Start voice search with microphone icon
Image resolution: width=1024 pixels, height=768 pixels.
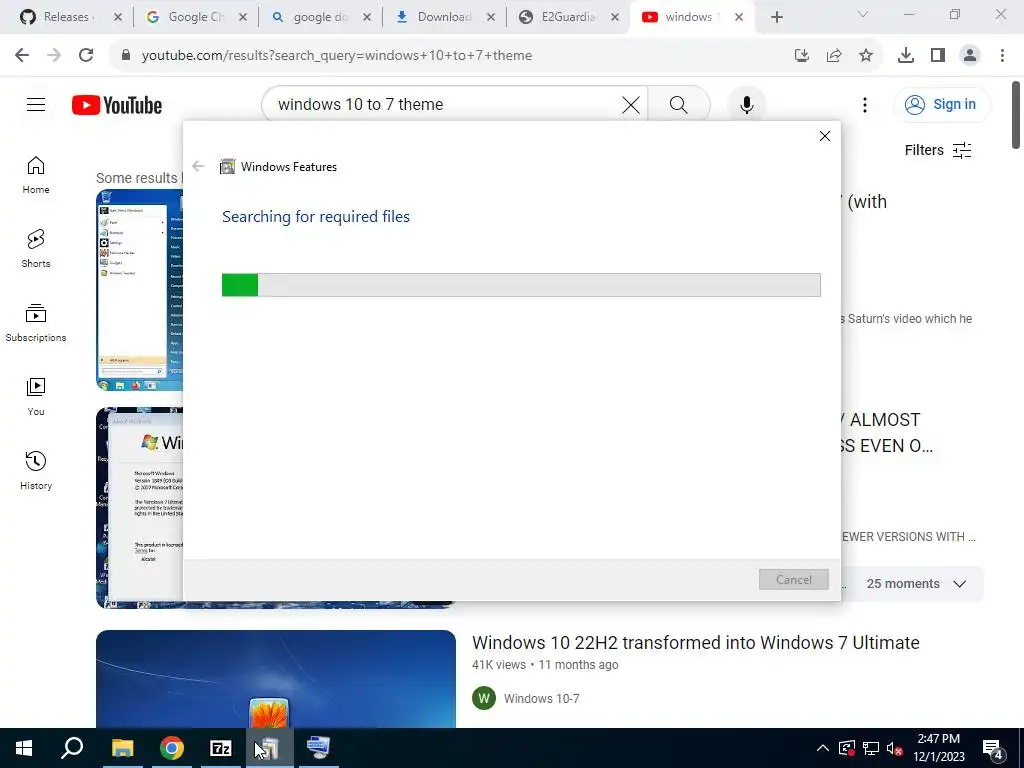coord(746,104)
